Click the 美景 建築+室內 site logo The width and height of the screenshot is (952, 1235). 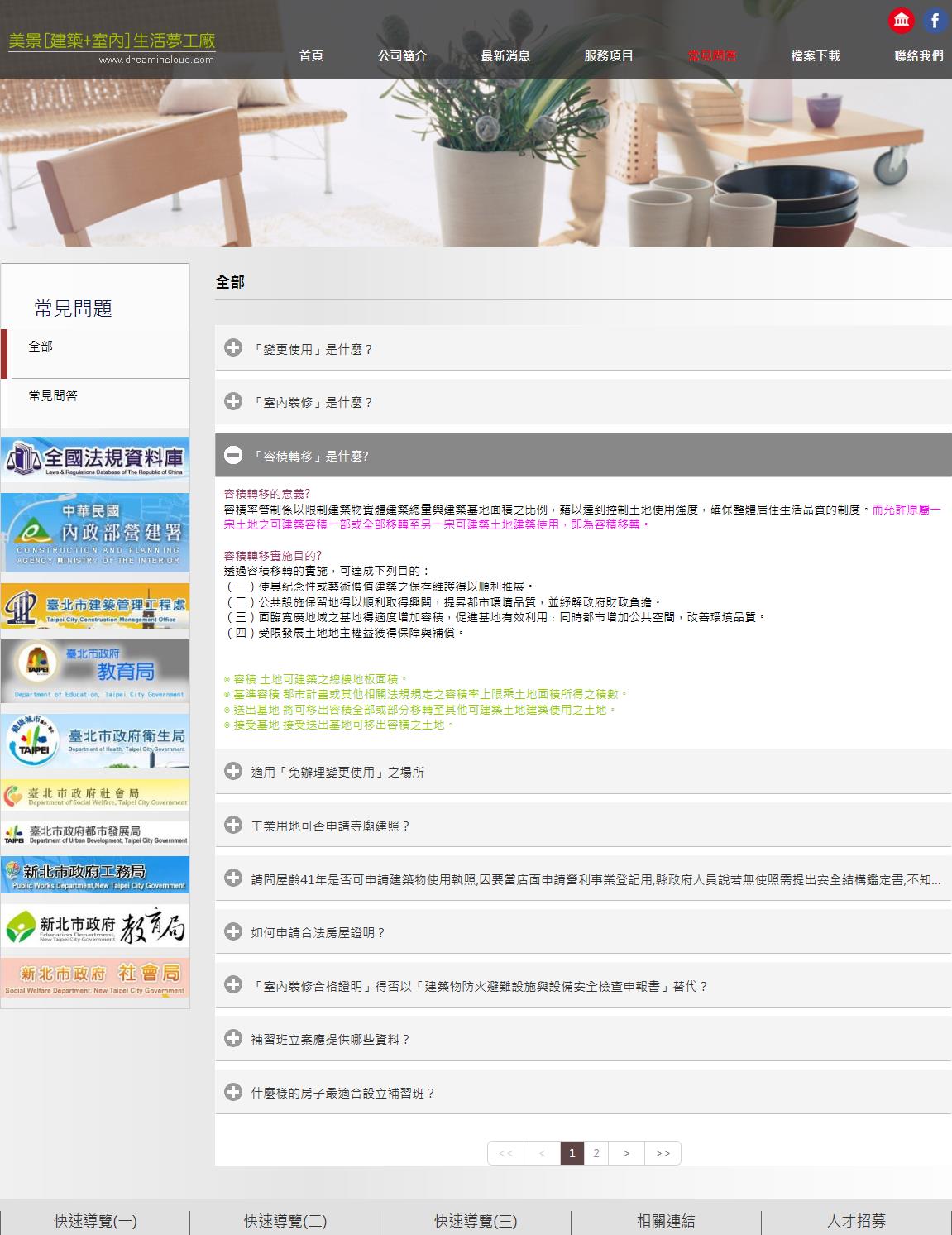coord(112,46)
